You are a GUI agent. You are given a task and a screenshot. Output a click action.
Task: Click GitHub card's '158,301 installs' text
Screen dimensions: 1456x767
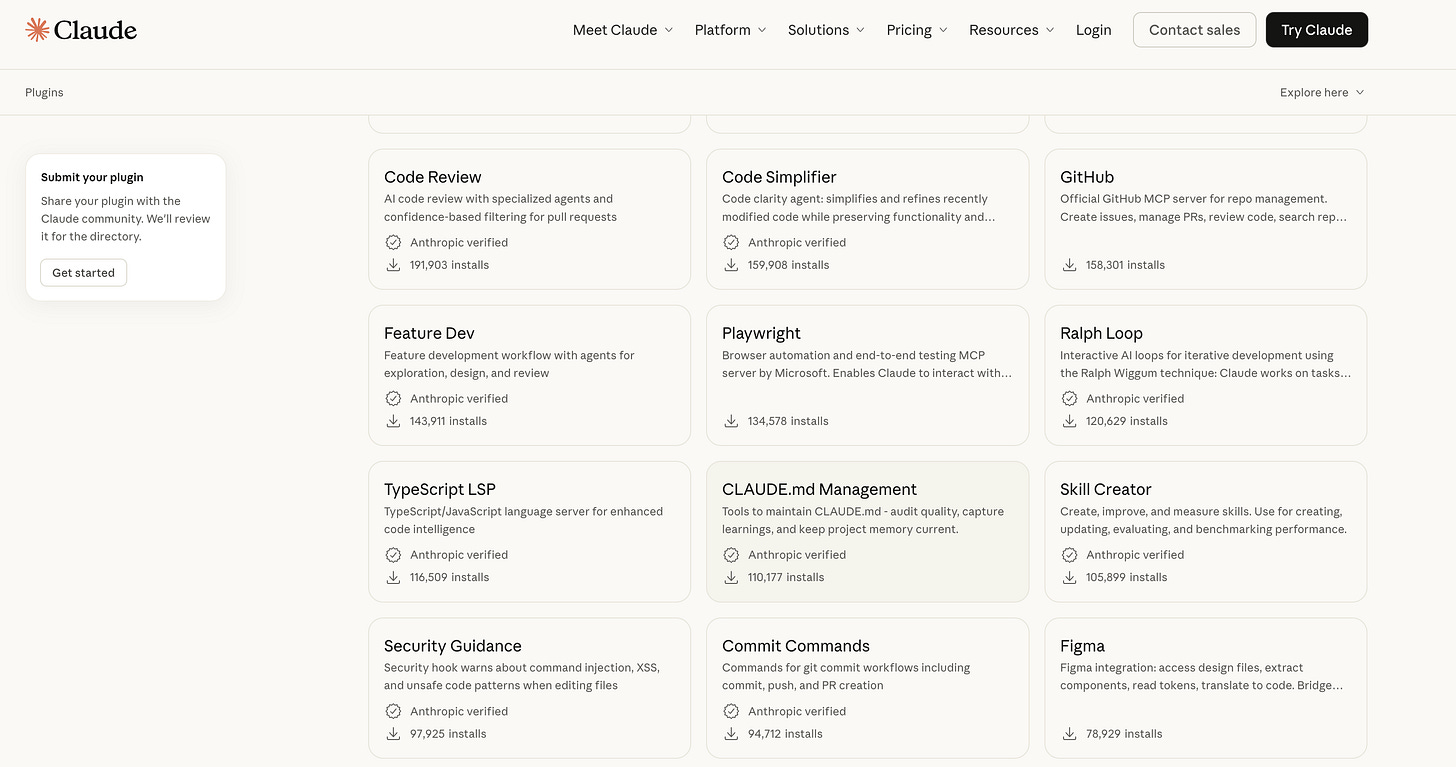click(x=1125, y=265)
